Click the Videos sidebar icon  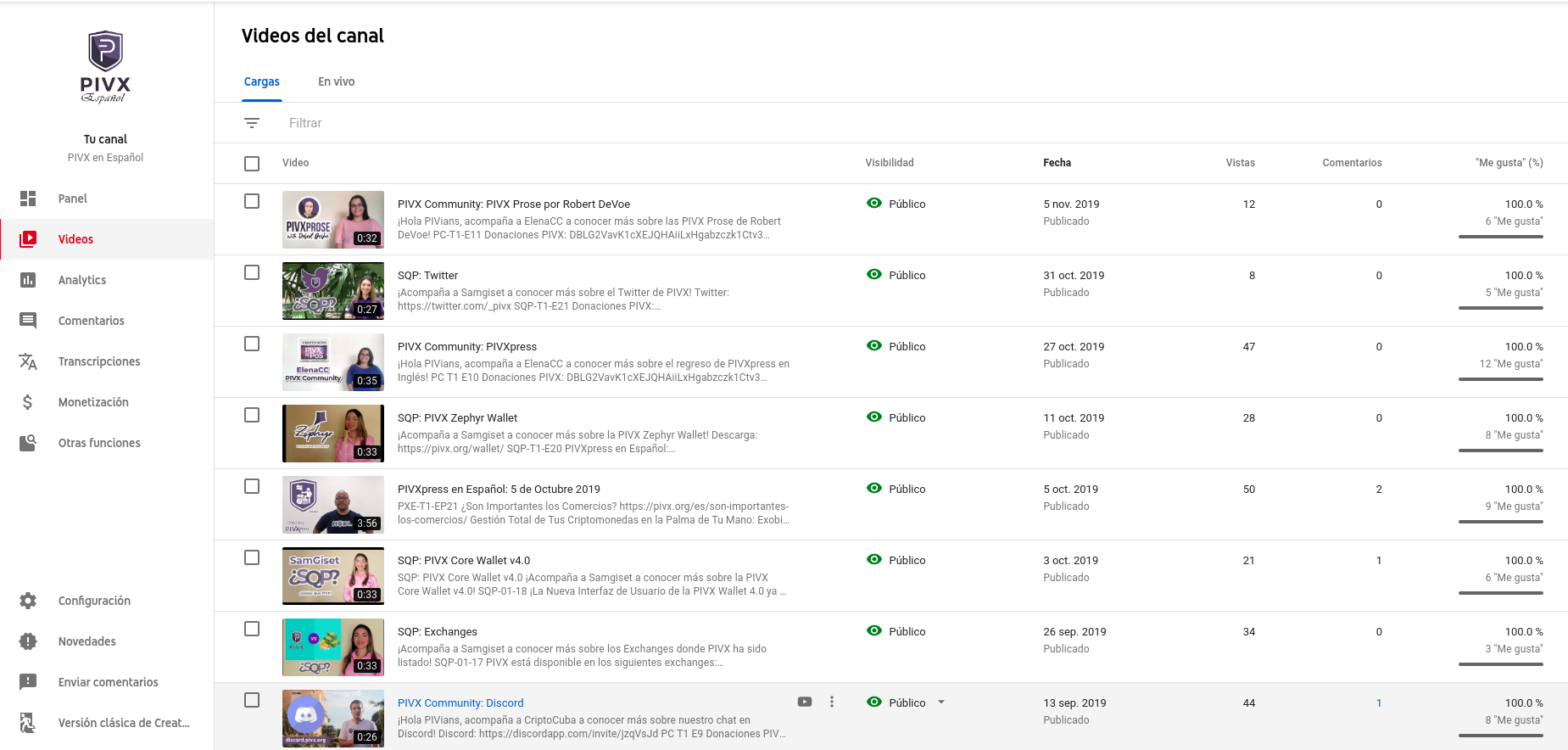tap(28, 239)
